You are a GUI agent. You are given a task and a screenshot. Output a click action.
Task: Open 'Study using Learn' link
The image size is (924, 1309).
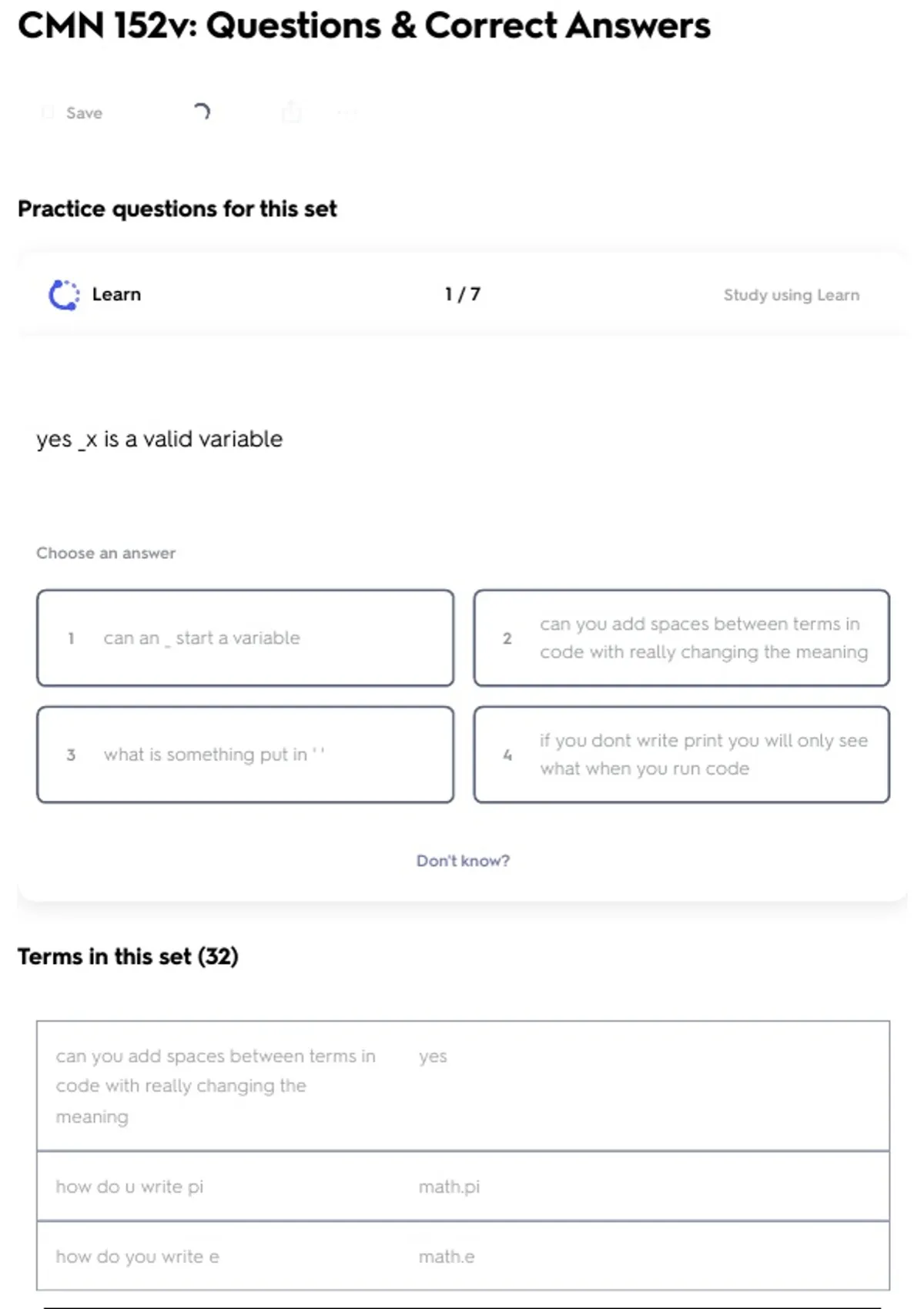pos(792,295)
